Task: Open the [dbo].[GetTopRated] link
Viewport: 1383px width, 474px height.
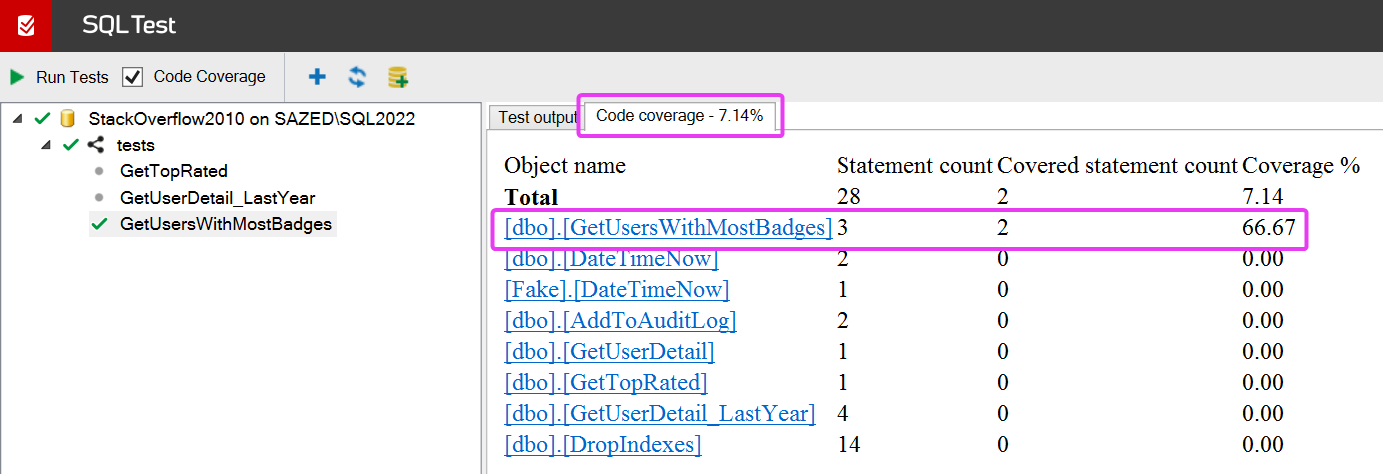Action: (x=606, y=383)
